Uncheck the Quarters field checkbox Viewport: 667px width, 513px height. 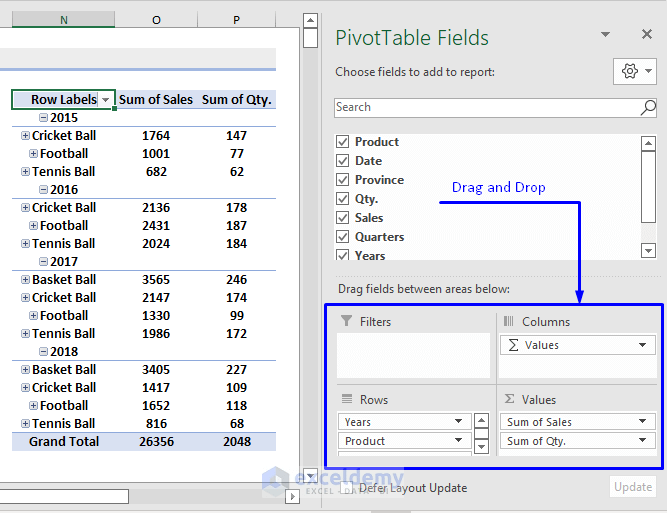pyautogui.click(x=342, y=237)
